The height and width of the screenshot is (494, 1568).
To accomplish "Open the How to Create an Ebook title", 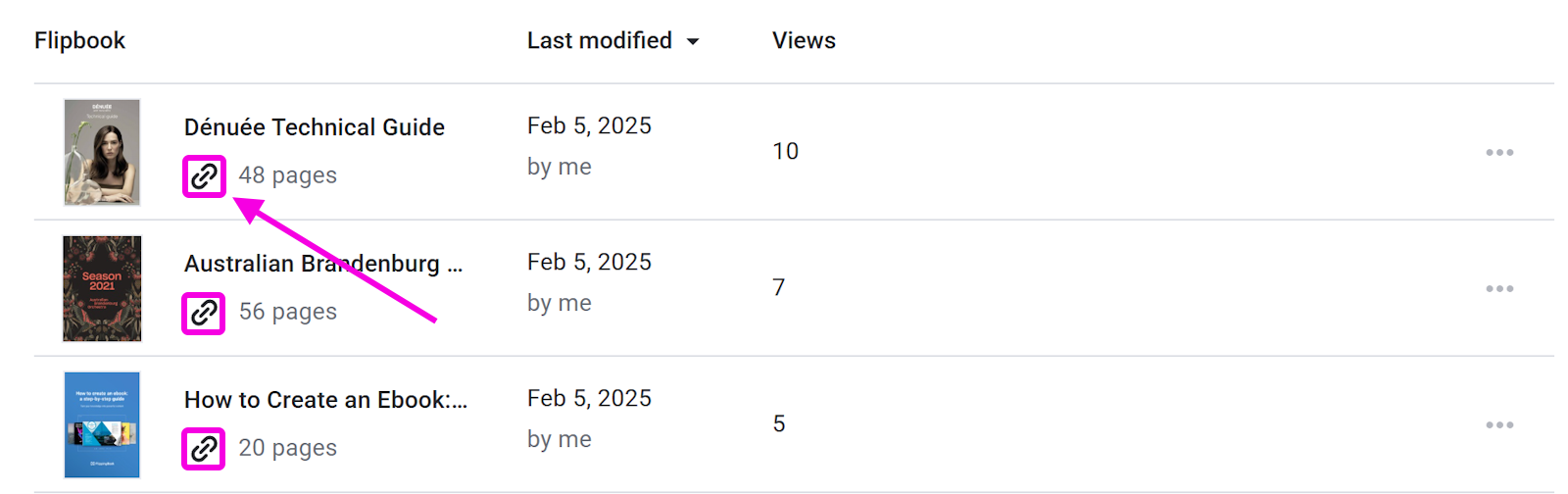I will point(325,400).
